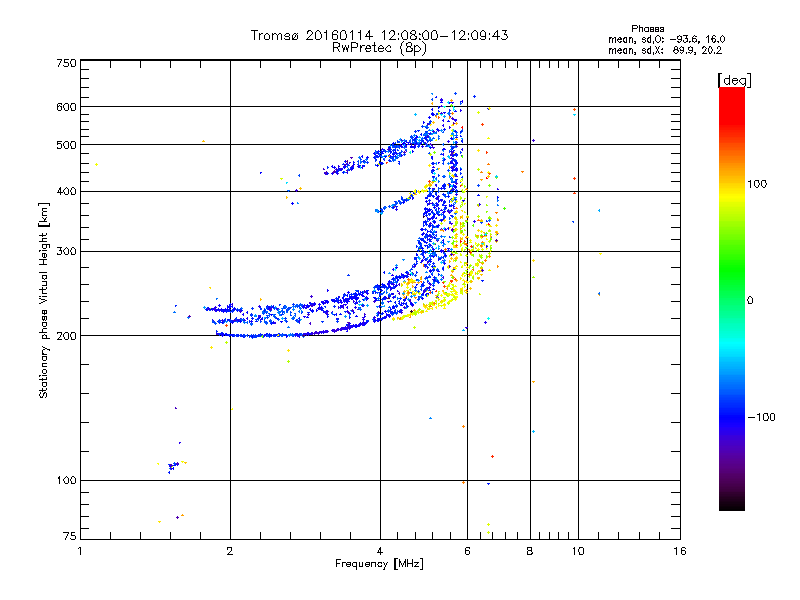Click the y-axis "75" tick label

pyautogui.click(x=70, y=536)
